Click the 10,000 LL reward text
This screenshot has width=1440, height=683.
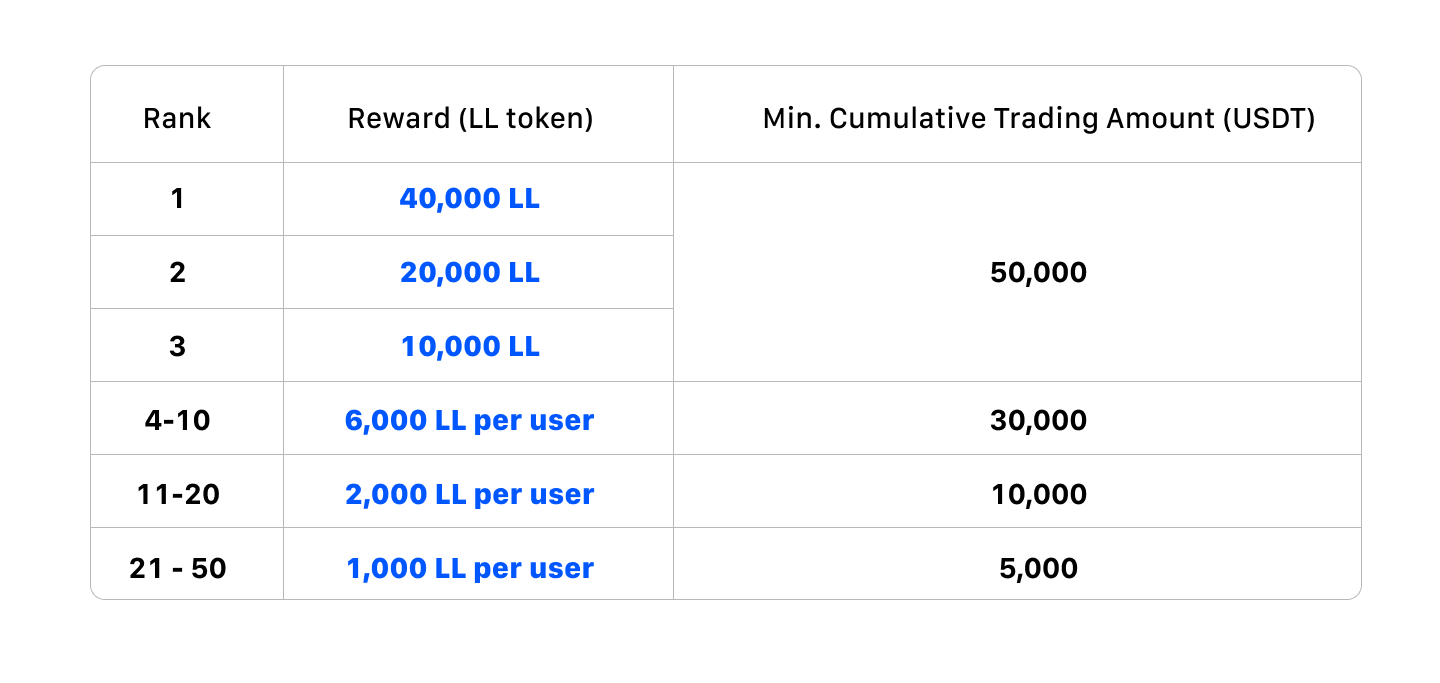[x=470, y=346]
